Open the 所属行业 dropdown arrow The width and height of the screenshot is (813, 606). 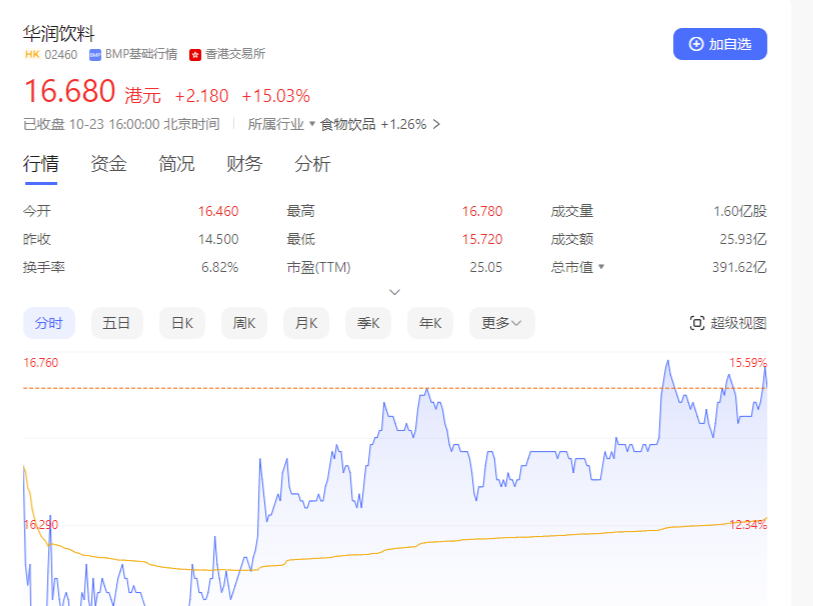[312, 124]
